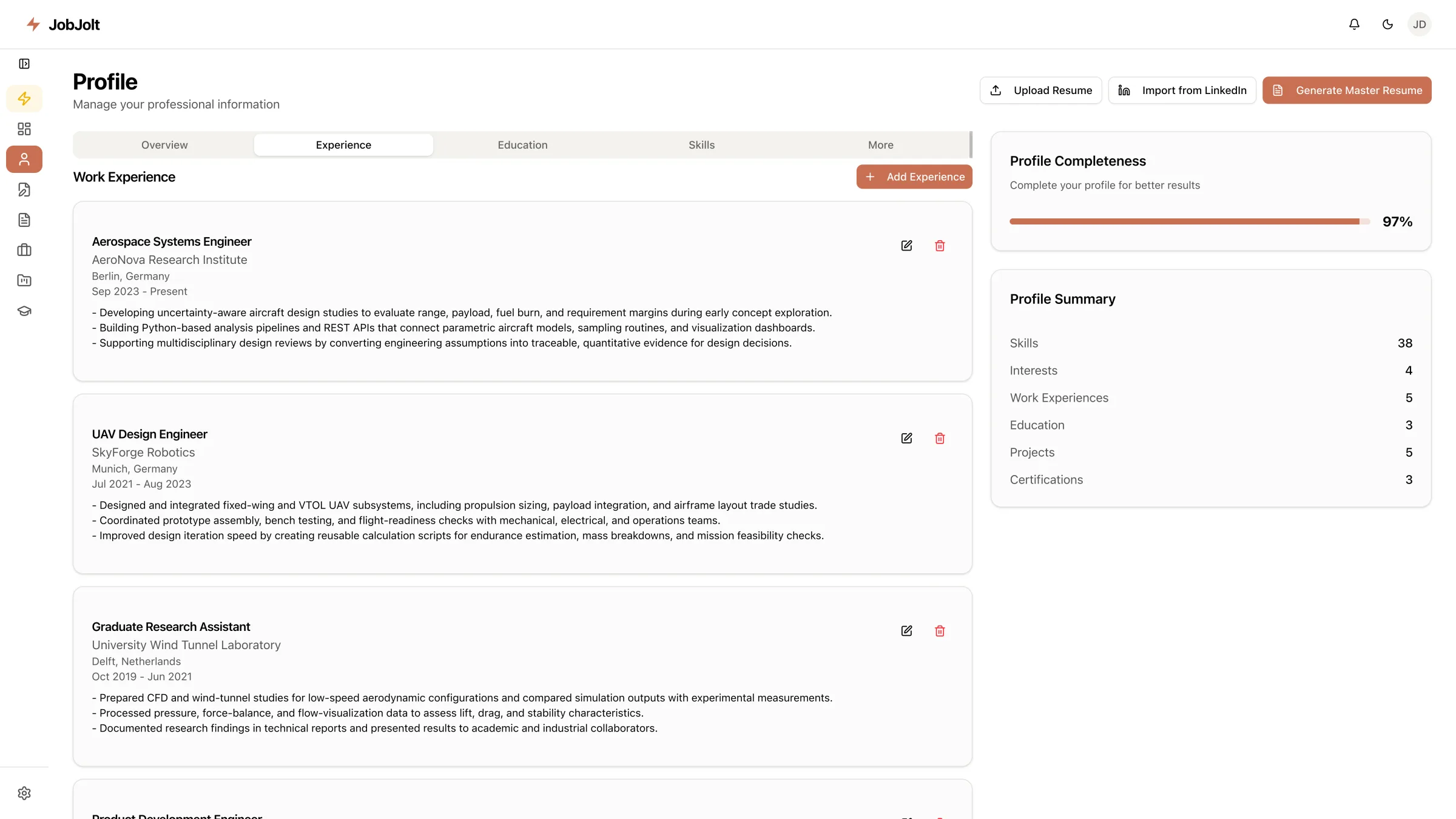Click 'Berlin, Germany' location text
The width and height of the screenshot is (1456, 819).
pyautogui.click(x=130, y=276)
